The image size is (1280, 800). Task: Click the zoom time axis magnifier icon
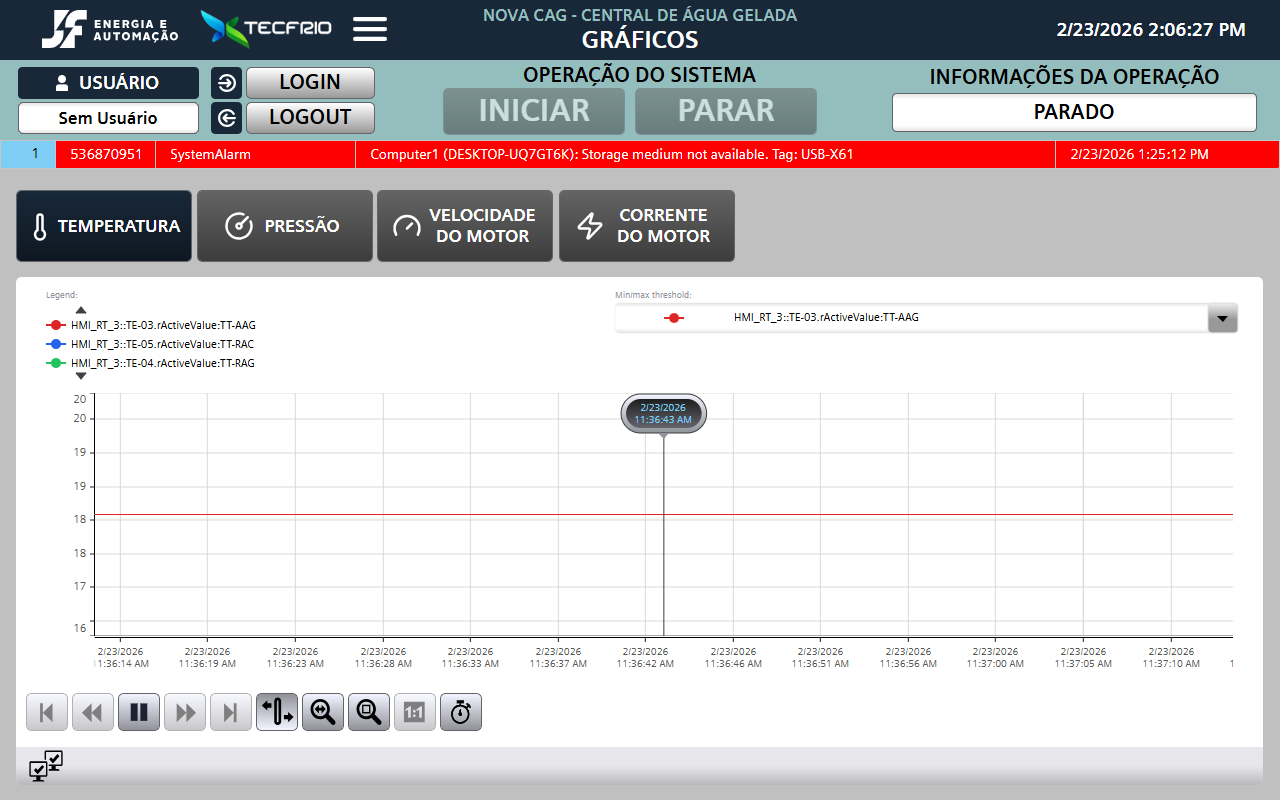tap(323, 712)
